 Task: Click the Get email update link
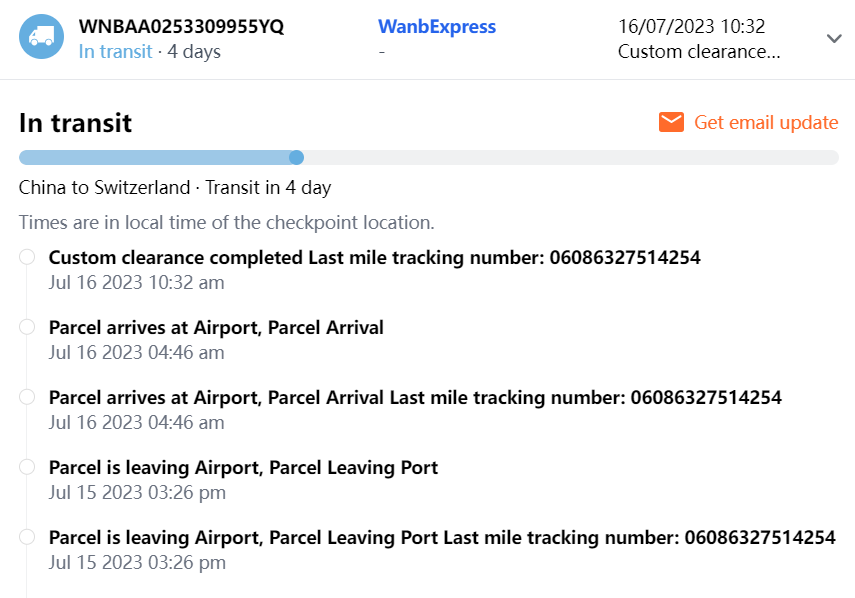click(766, 122)
